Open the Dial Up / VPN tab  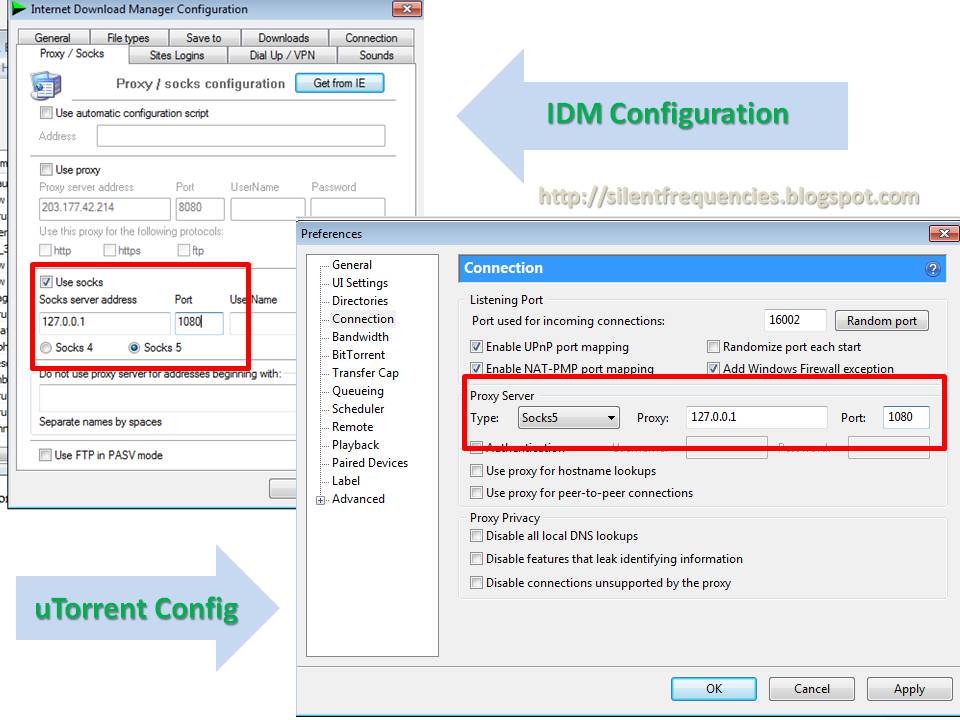point(282,55)
